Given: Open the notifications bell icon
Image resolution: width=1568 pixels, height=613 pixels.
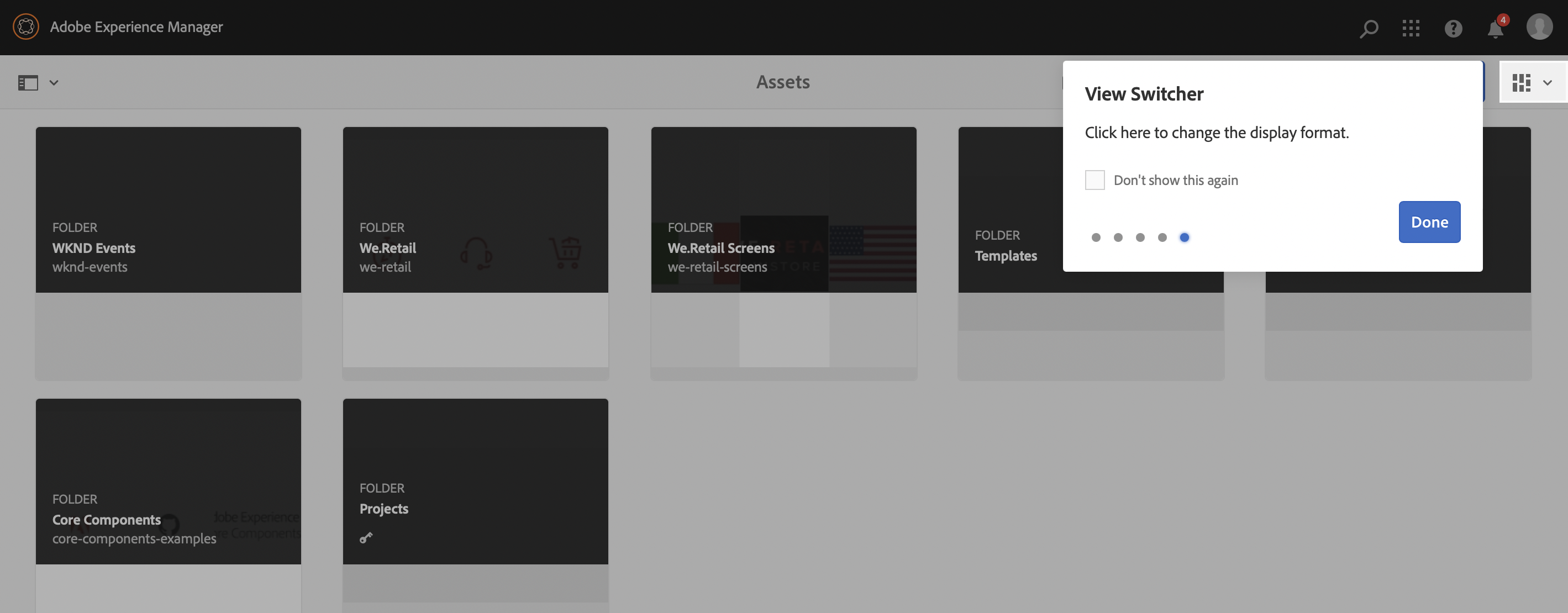Looking at the screenshot, I should tap(1495, 29).
